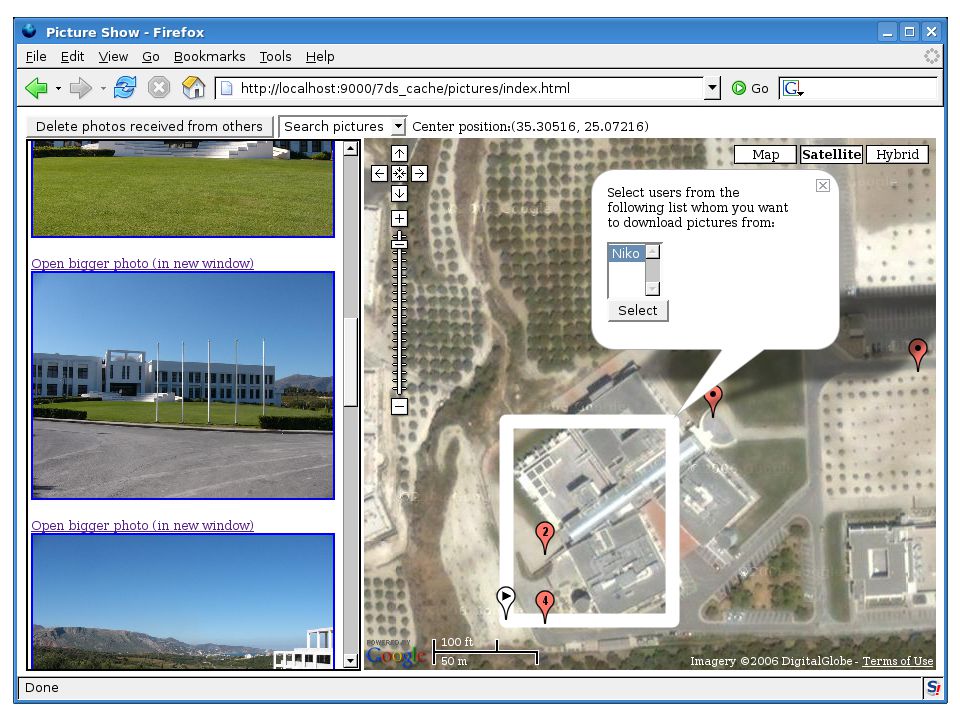960x720 pixels.
Task: Click the photo list scroll down arrow
Action: (351, 661)
